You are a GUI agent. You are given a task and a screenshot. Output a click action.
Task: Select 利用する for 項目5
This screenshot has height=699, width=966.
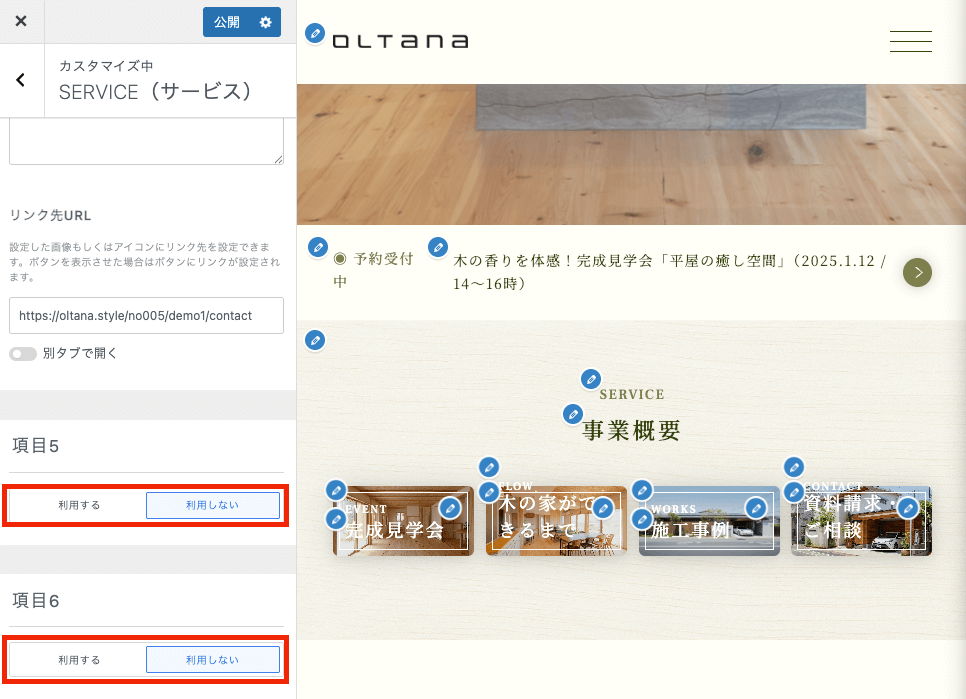[x=79, y=505]
